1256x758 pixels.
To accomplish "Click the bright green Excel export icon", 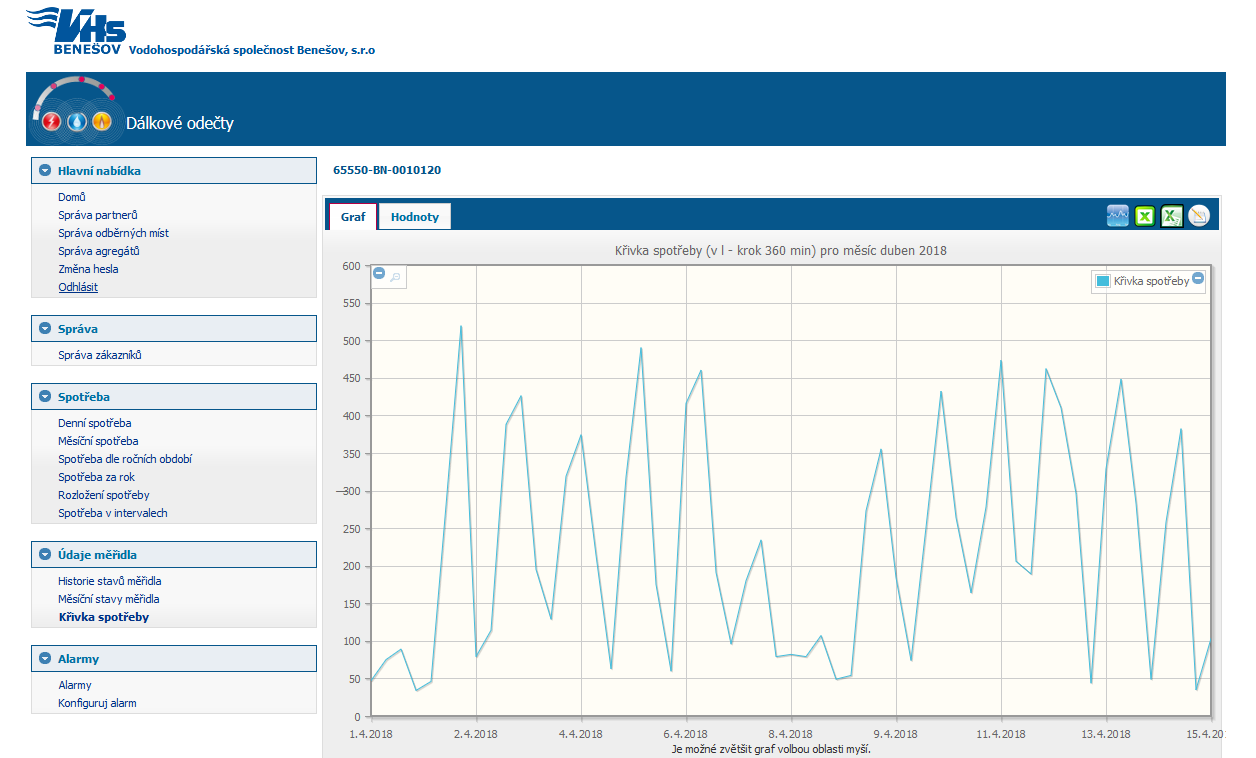I will tap(1145, 215).
